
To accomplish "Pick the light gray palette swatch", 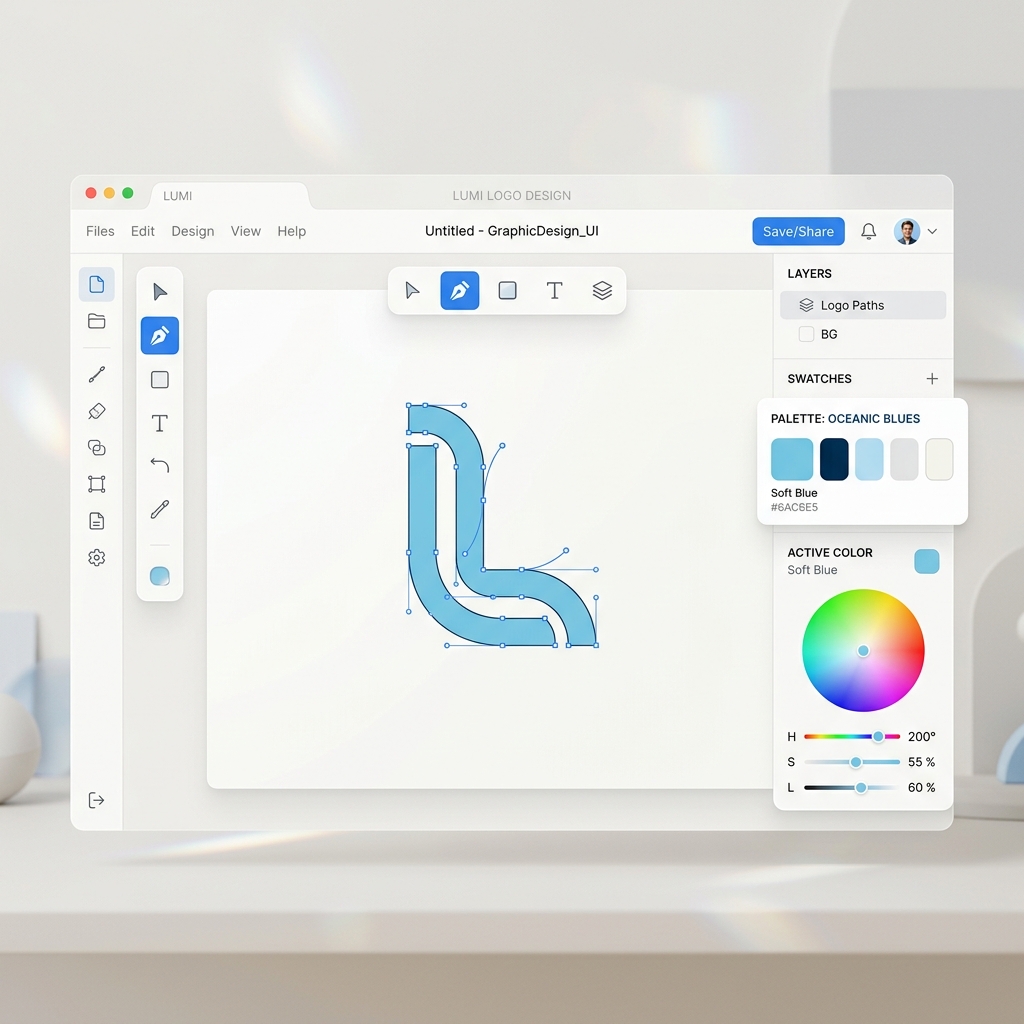I will coord(904,459).
